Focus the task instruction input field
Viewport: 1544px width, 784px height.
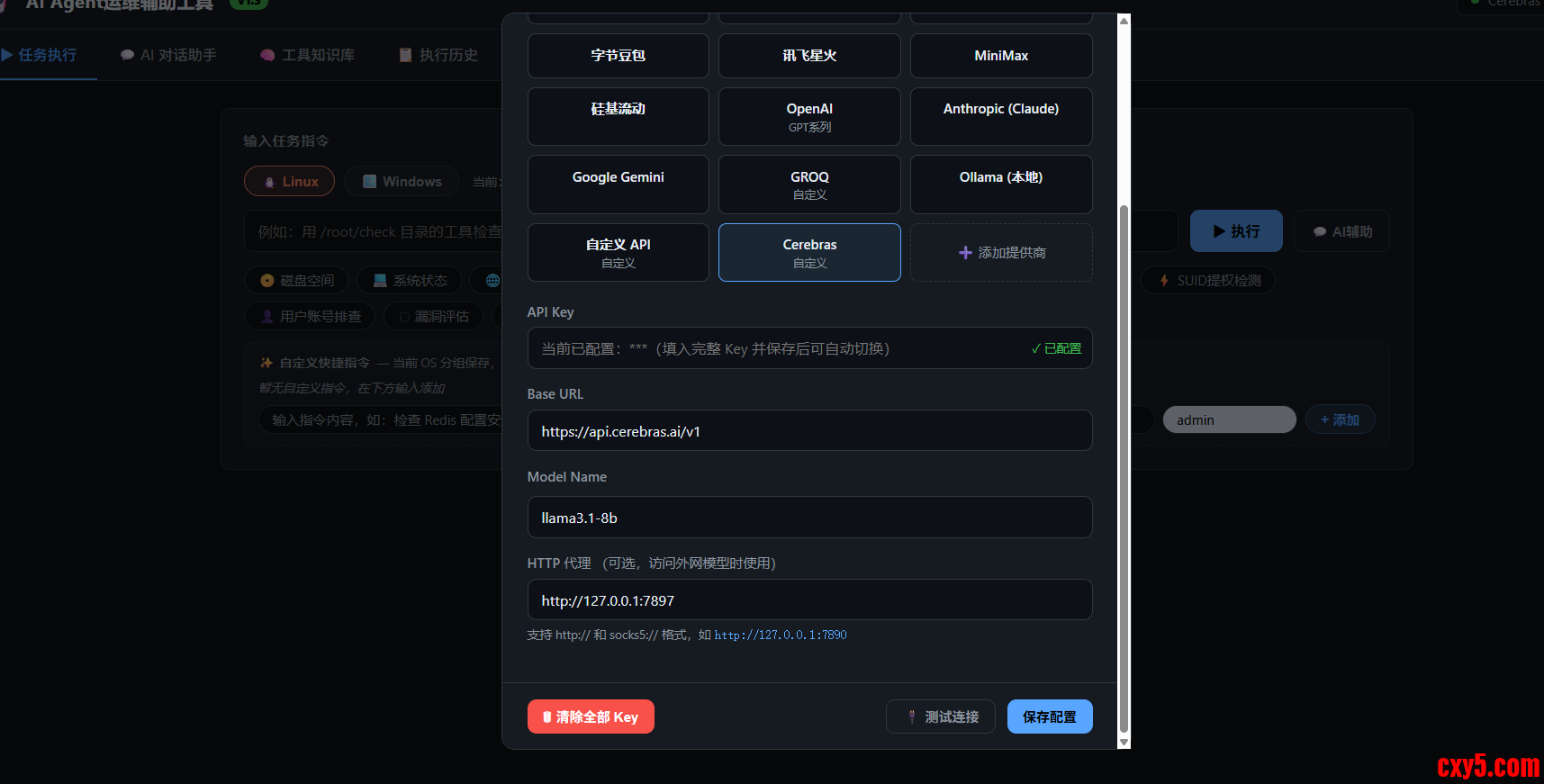pyautogui.click(x=710, y=231)
